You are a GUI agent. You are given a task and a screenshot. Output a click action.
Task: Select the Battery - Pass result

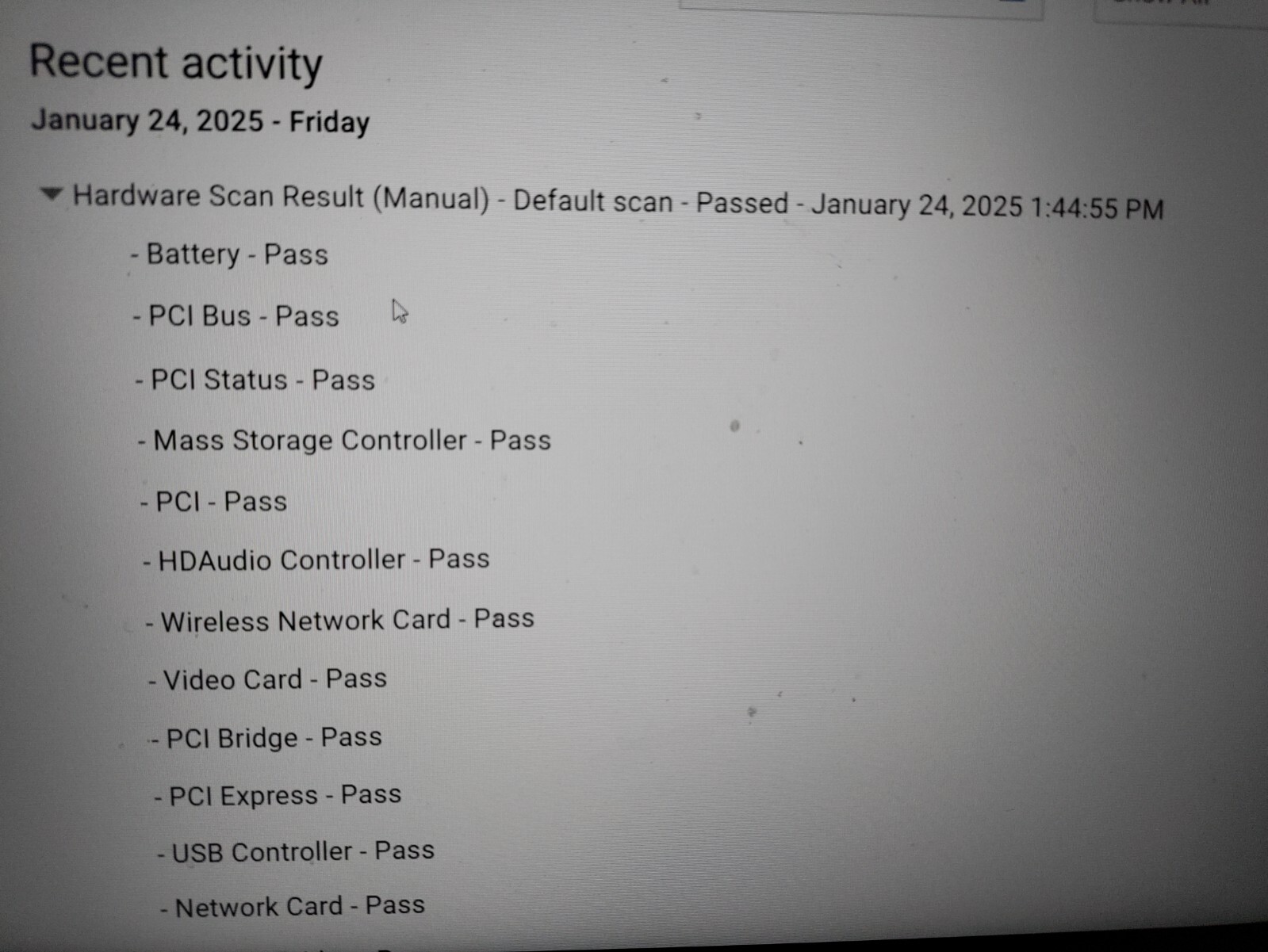pos(229,254)
